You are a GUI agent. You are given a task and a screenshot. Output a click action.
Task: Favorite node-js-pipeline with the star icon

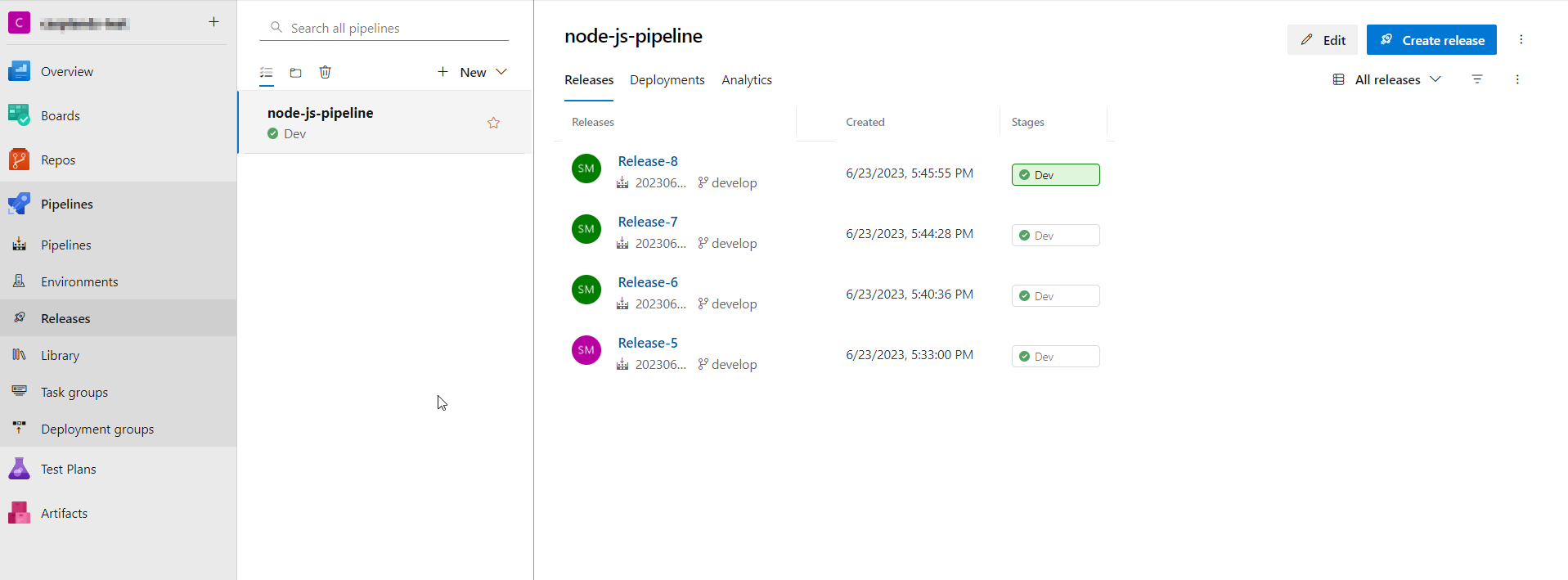(x=493, y=123)
